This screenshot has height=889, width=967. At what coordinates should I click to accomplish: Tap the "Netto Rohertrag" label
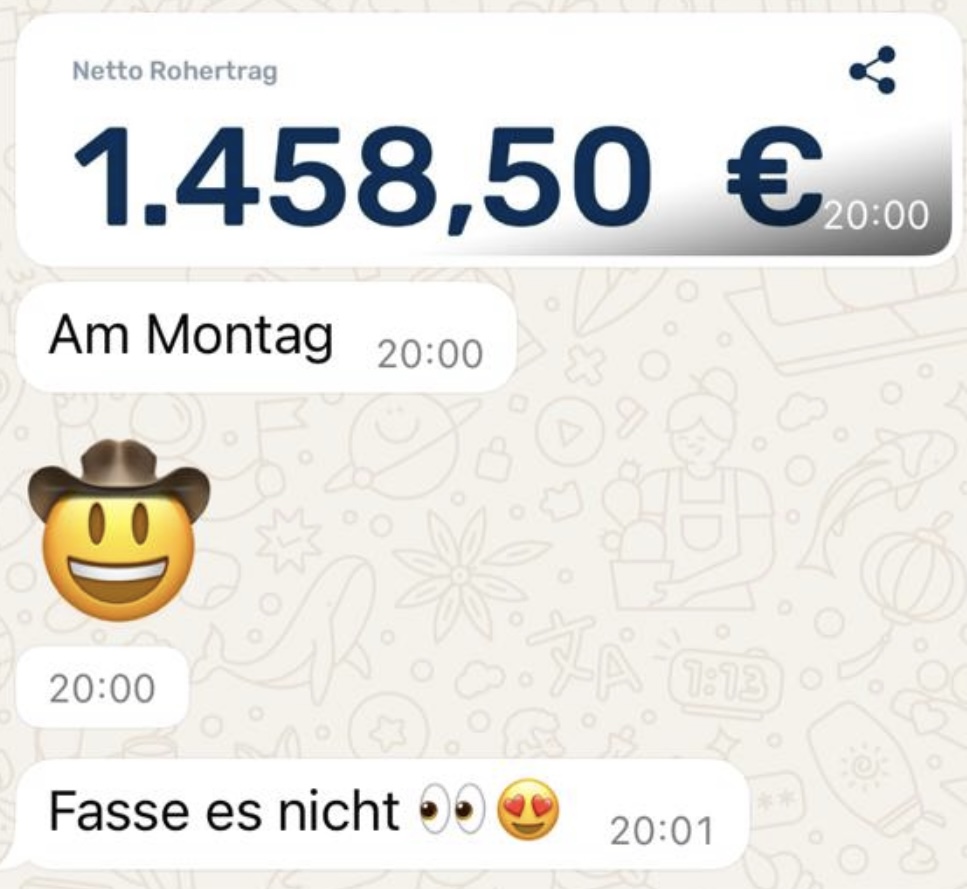click(175, 71)
